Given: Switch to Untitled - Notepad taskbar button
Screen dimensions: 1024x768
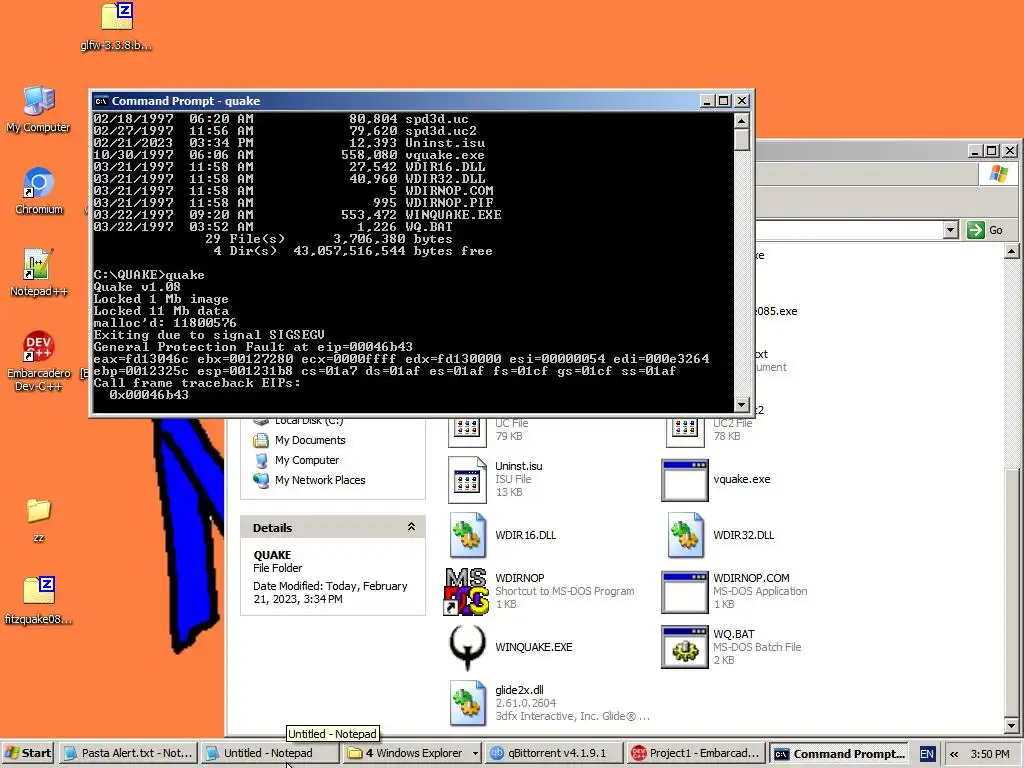Looking at the screenshot, I should click(268, 754).
